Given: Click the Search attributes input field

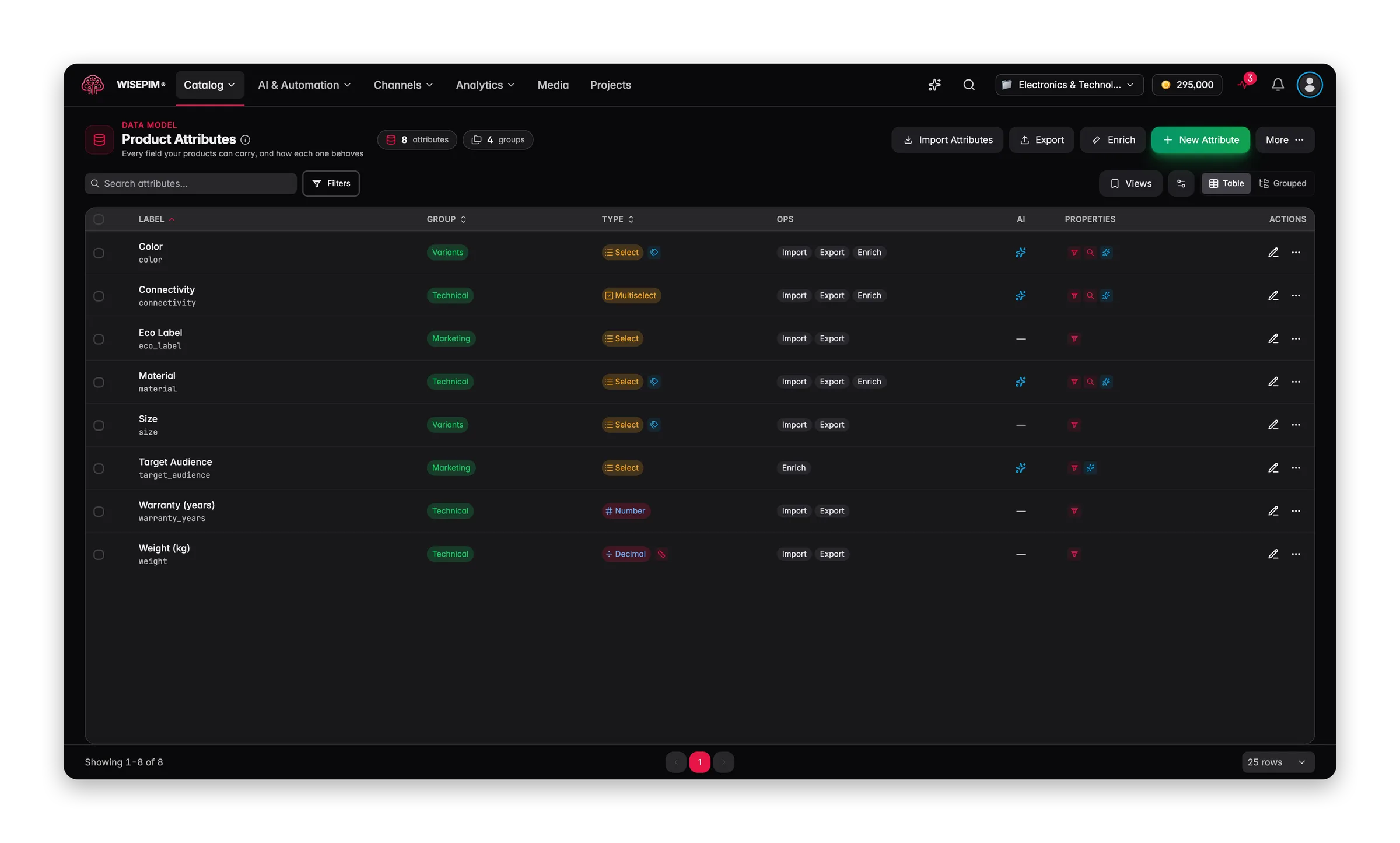Looking at the screenshot, I should pyautogui.click(x=191, y=183).
